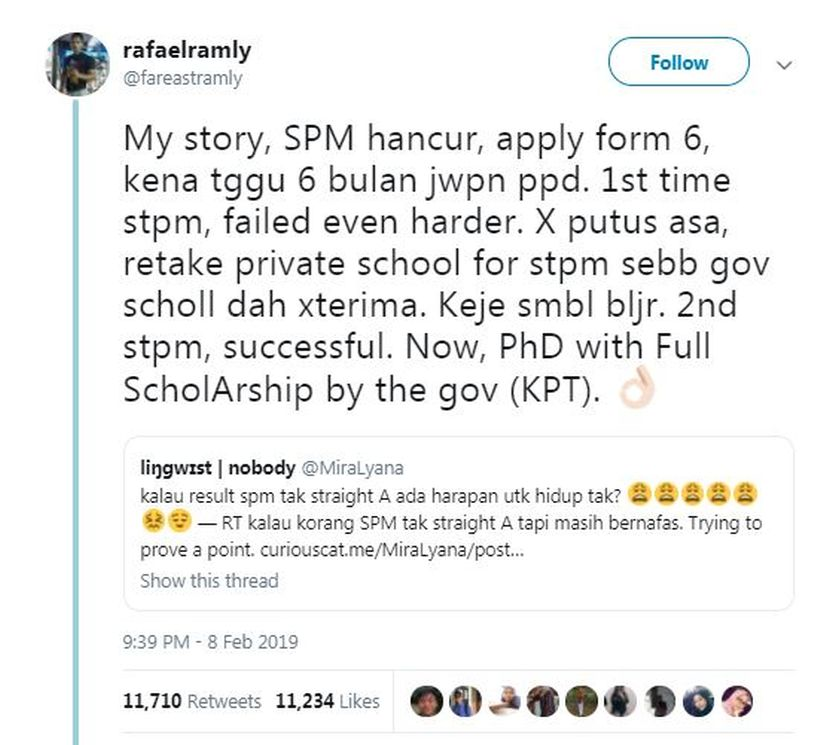Open rafaelramly's profile picture
The width and height of the screenshot is (830, 745).
76,64
